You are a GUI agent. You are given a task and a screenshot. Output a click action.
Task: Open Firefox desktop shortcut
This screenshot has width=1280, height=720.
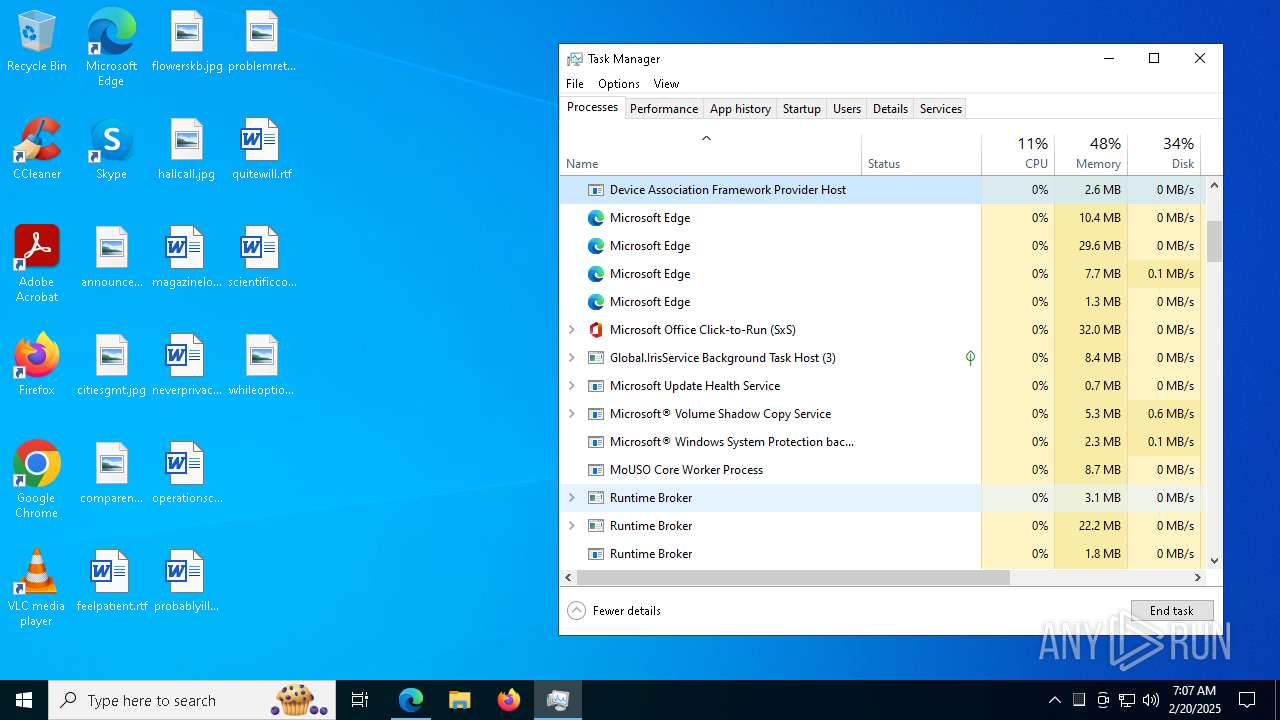click(37, 365)
